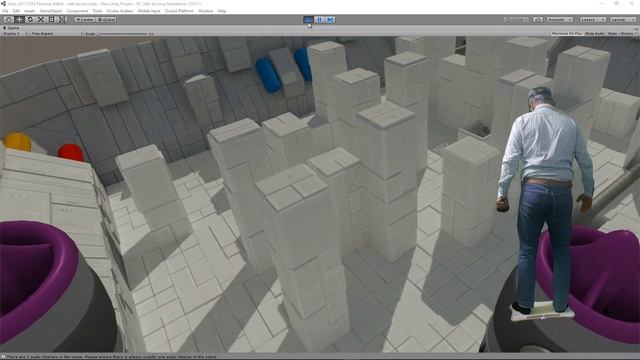Open the Assets menu
This screenshot has height=360, width=640.
tap(30, 11)
